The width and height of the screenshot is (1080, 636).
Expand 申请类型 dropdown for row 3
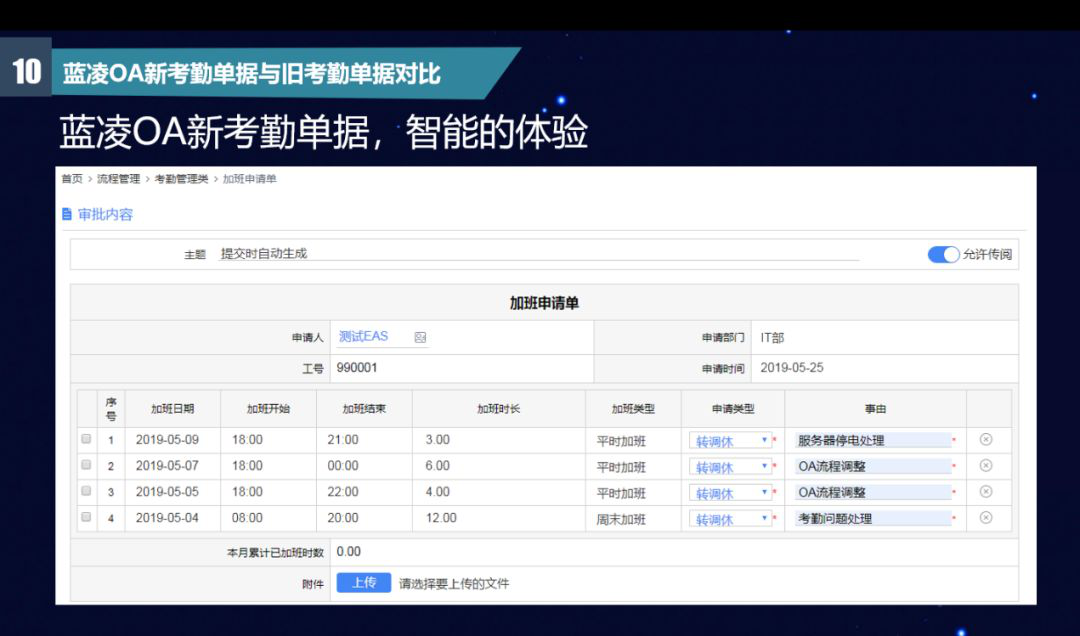point(730,492)
